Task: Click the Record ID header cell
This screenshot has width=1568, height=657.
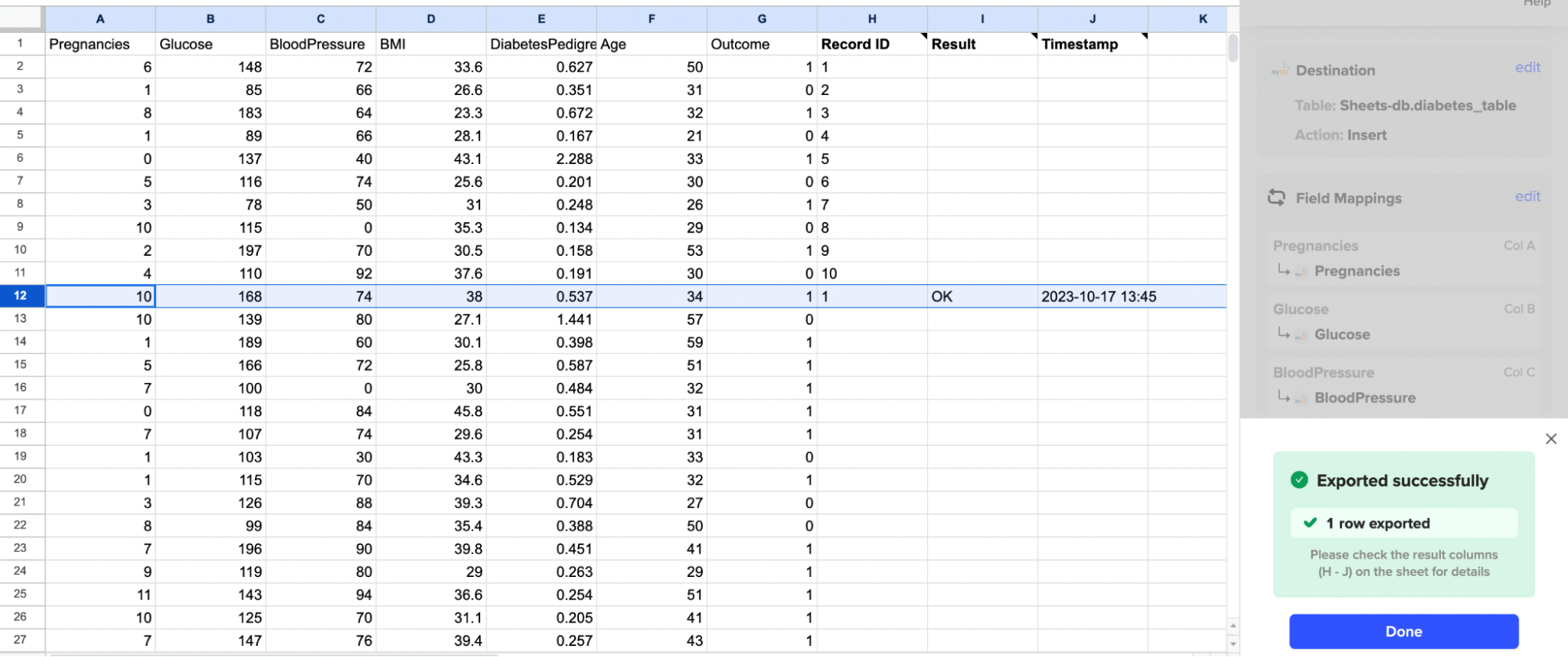Action: point(871,44)
